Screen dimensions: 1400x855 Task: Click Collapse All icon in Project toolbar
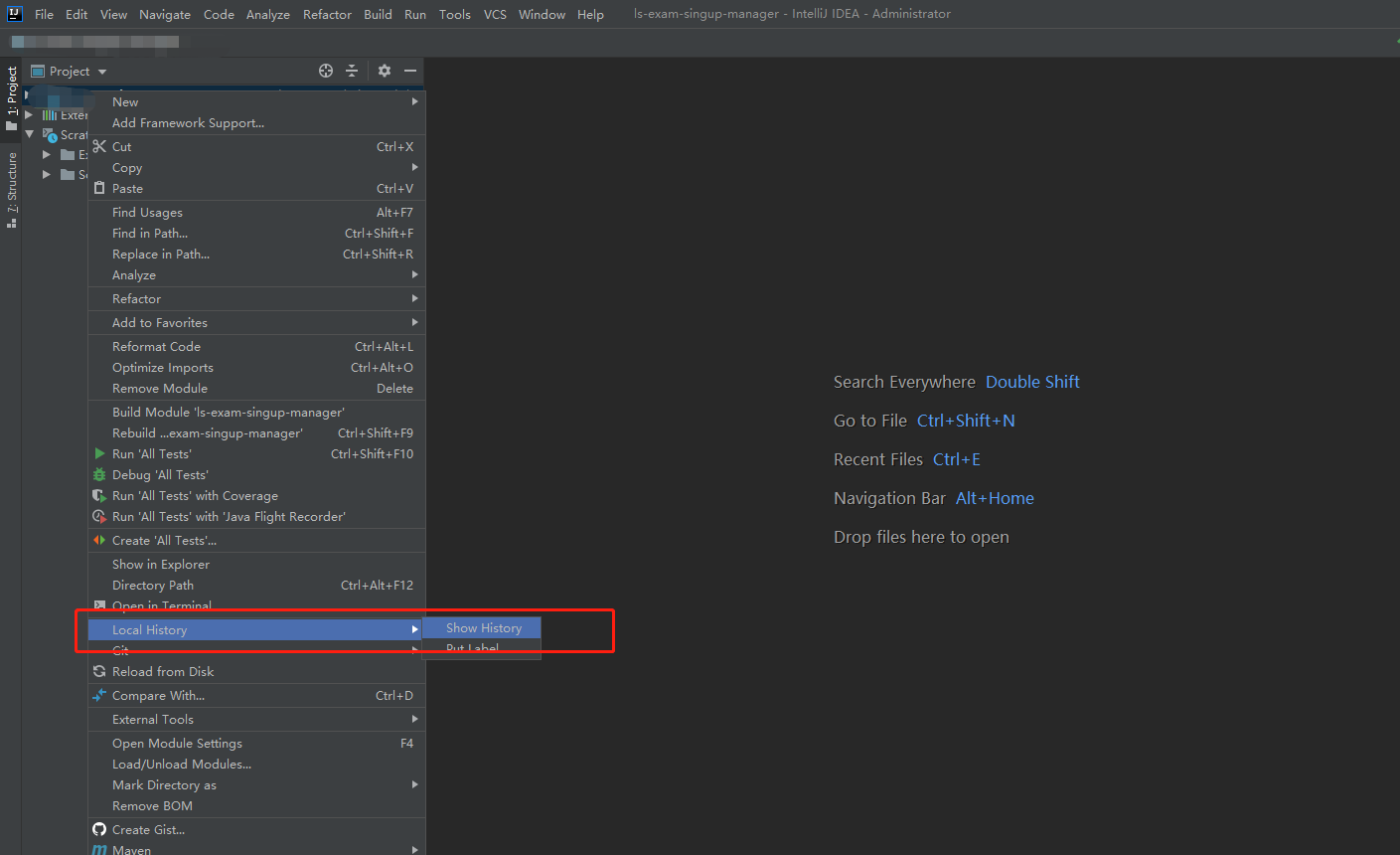tap(353, 71)
